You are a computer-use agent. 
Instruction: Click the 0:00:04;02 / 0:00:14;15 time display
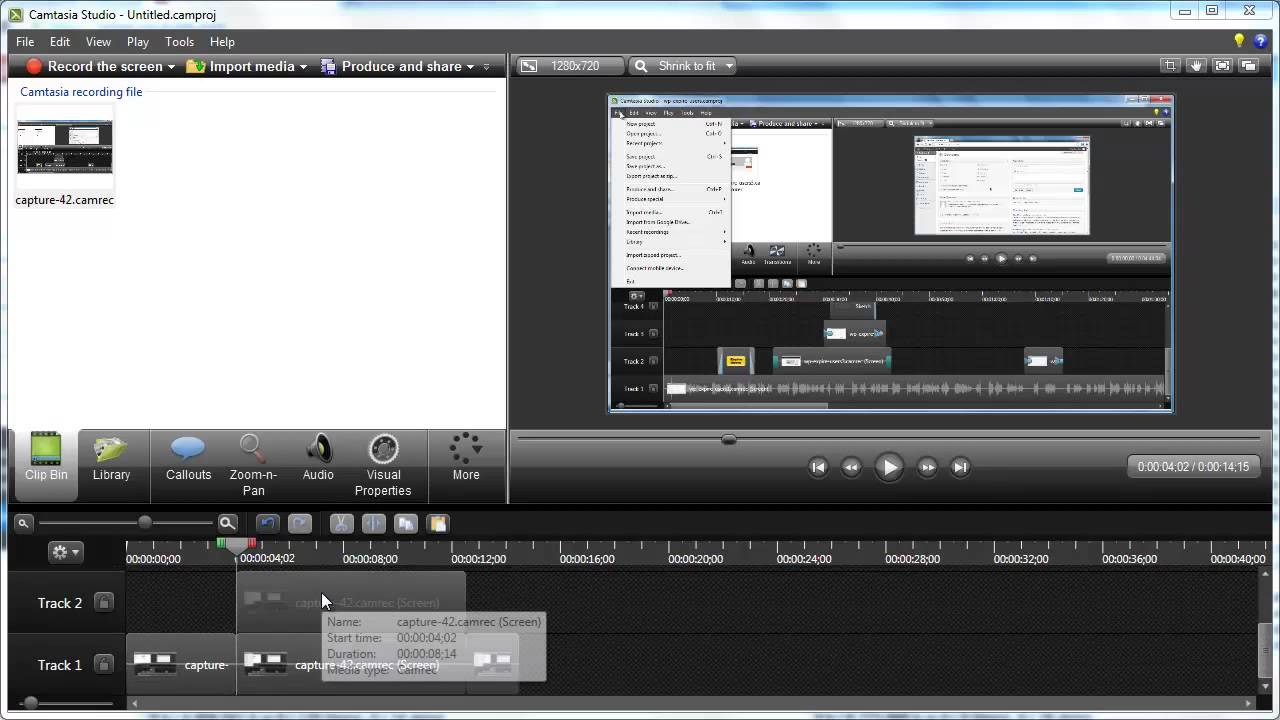1193,467
